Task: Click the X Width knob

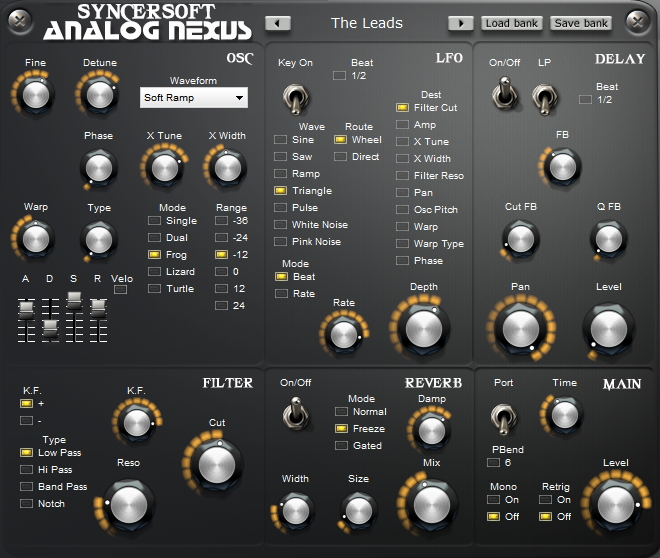Action: pyautogui.click(x=228, y=168)
